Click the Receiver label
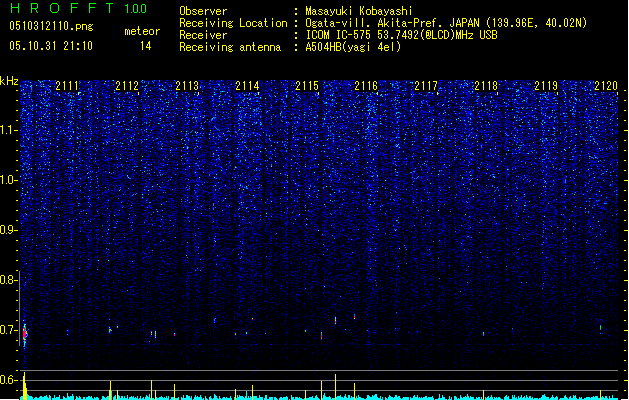 point(203,35)
